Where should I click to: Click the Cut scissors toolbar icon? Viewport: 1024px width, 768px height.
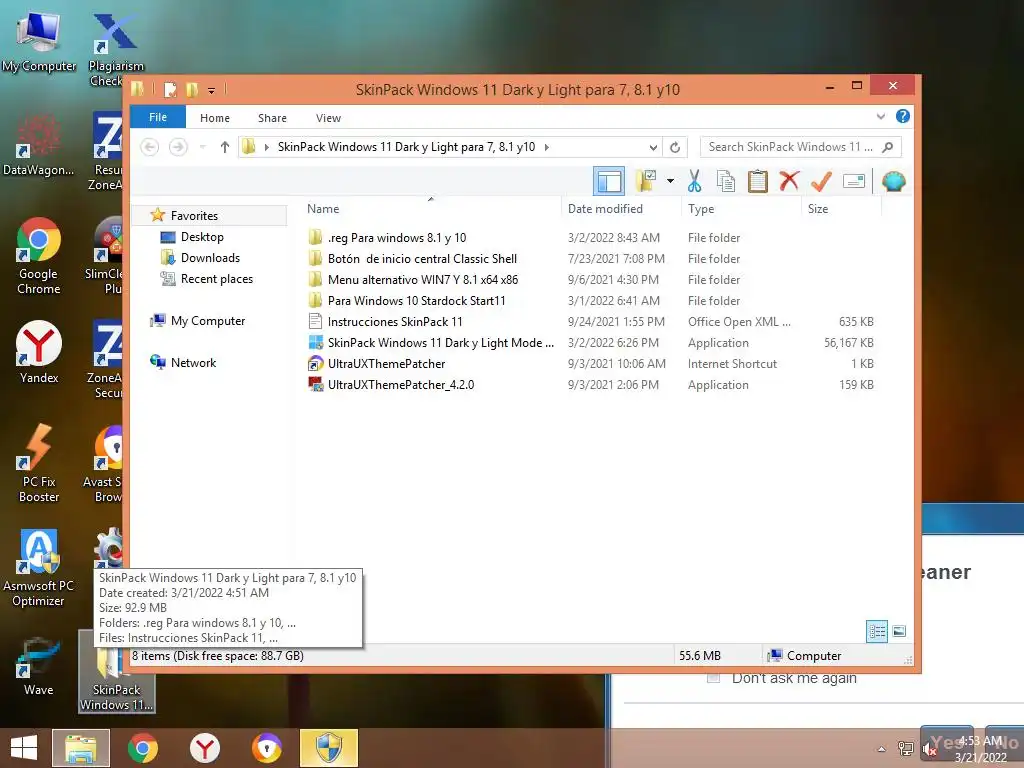(x=694, y=181)
